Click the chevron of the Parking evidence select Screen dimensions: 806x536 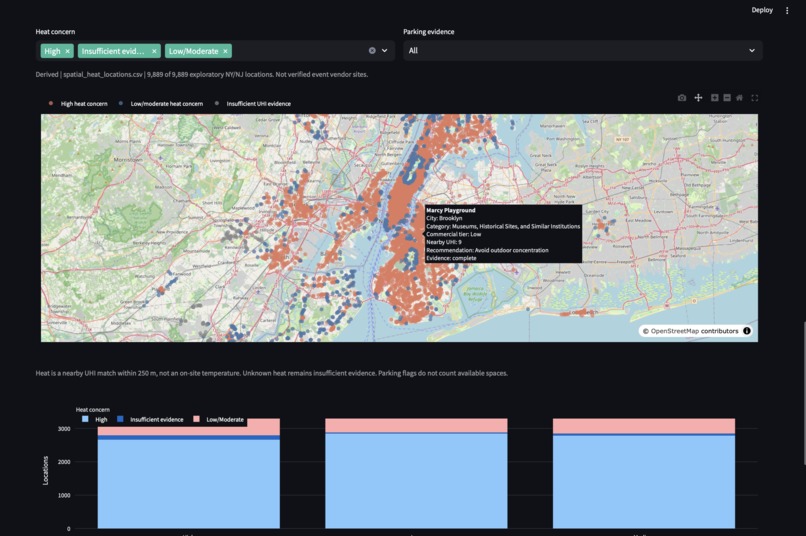click(752, 50)
